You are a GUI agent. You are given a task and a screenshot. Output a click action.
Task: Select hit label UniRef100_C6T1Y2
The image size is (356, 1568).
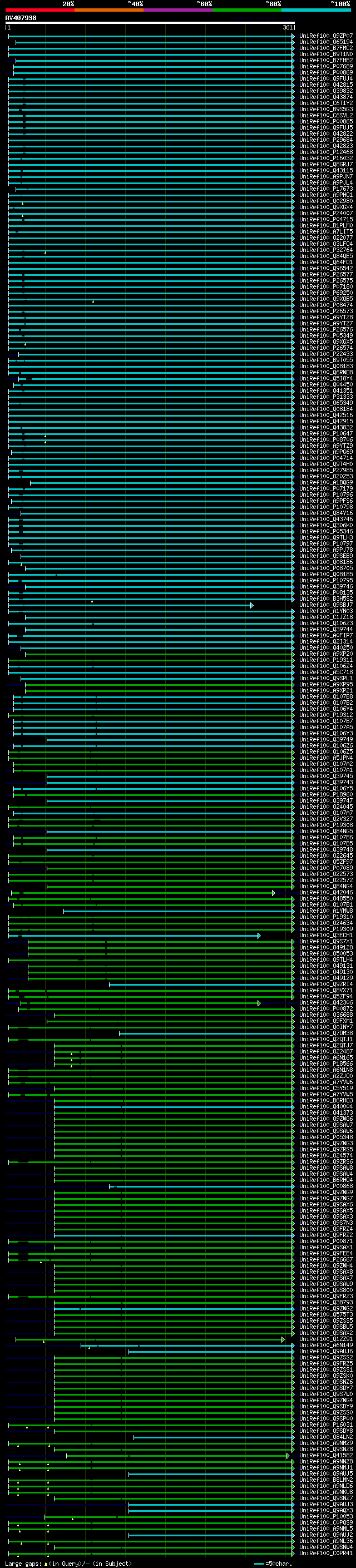tap(325, 103)
